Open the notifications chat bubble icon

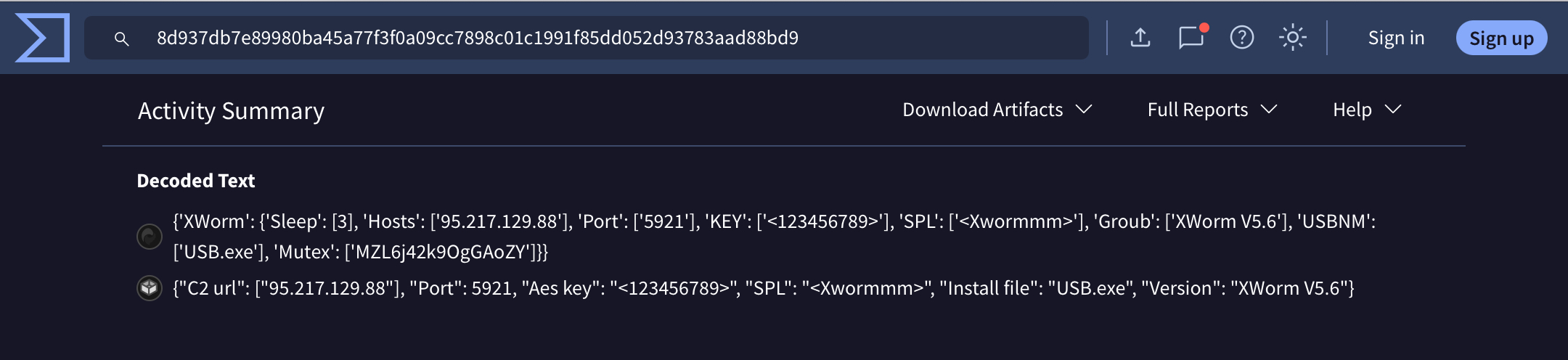pyautogui.click(x=1191, y=38)
